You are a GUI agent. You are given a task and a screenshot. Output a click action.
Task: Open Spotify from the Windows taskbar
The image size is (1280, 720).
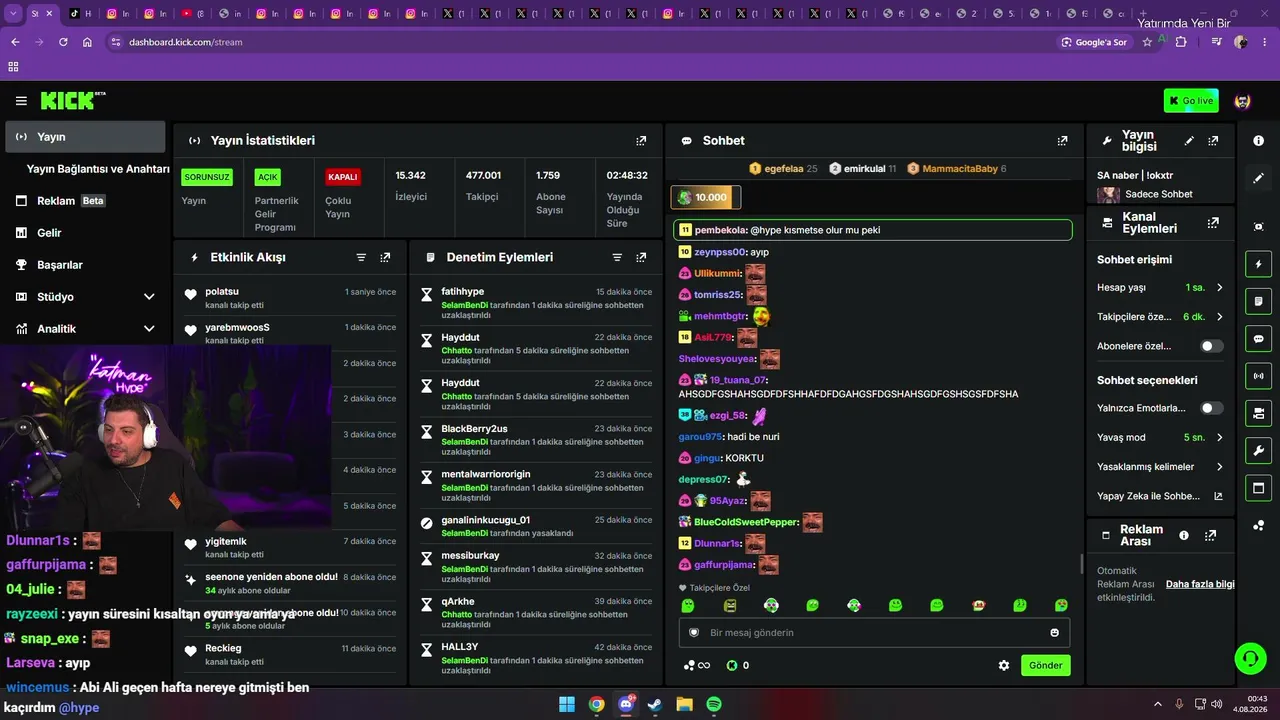pos(714,704)
